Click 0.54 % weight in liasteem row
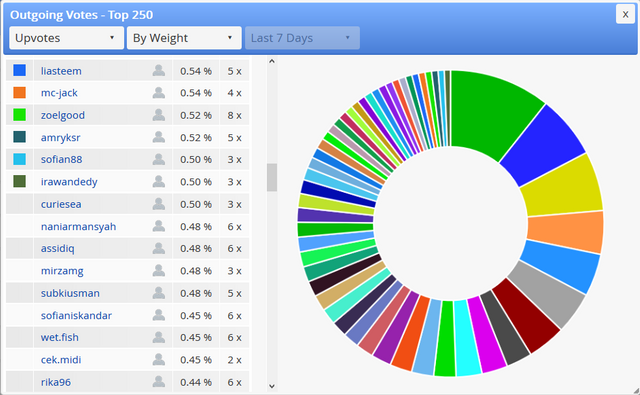The image size is (640, 395). (196, 71)
